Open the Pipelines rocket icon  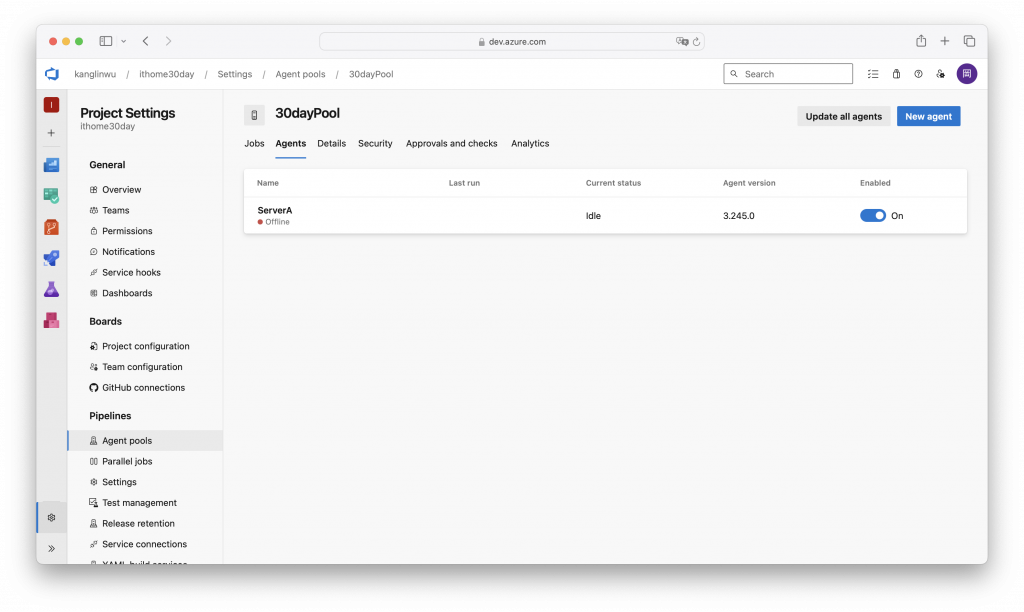[52, 258]
